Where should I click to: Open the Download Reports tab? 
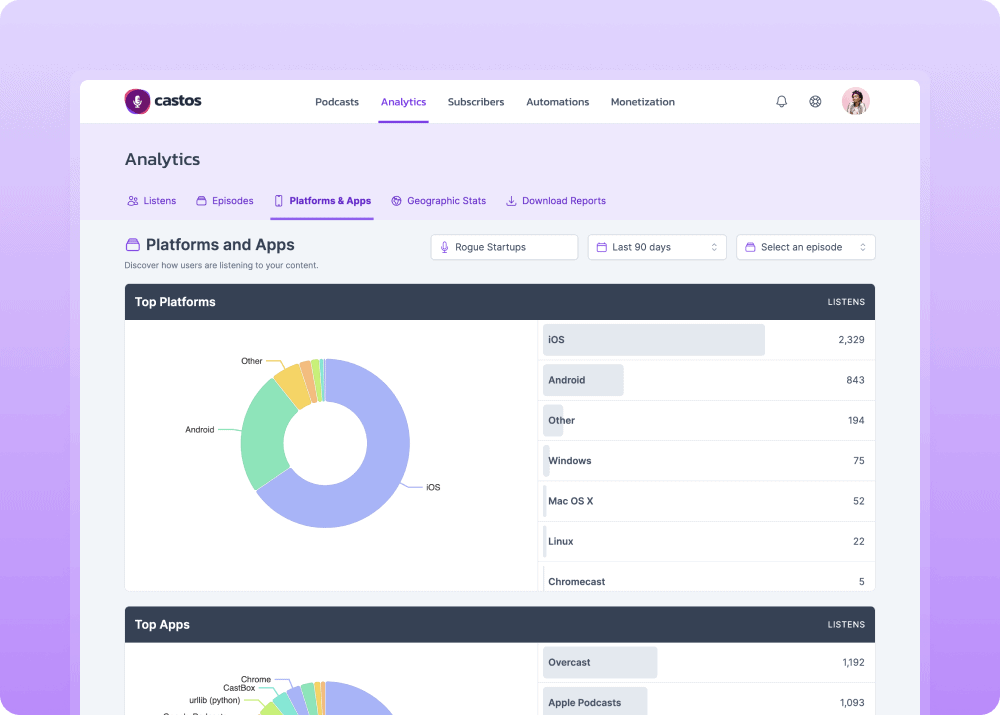pyautogui.click(x=555, y=201)
